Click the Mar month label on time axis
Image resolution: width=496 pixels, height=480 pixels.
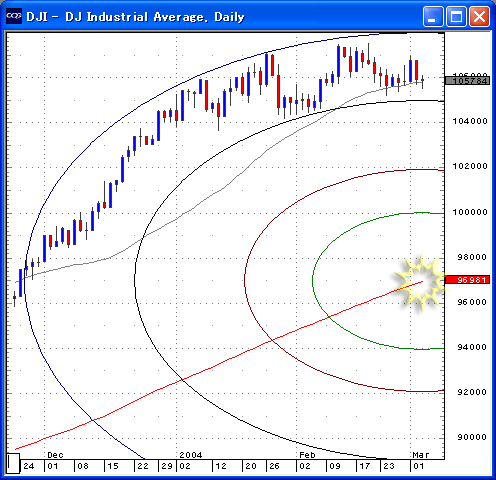(421, 455)
